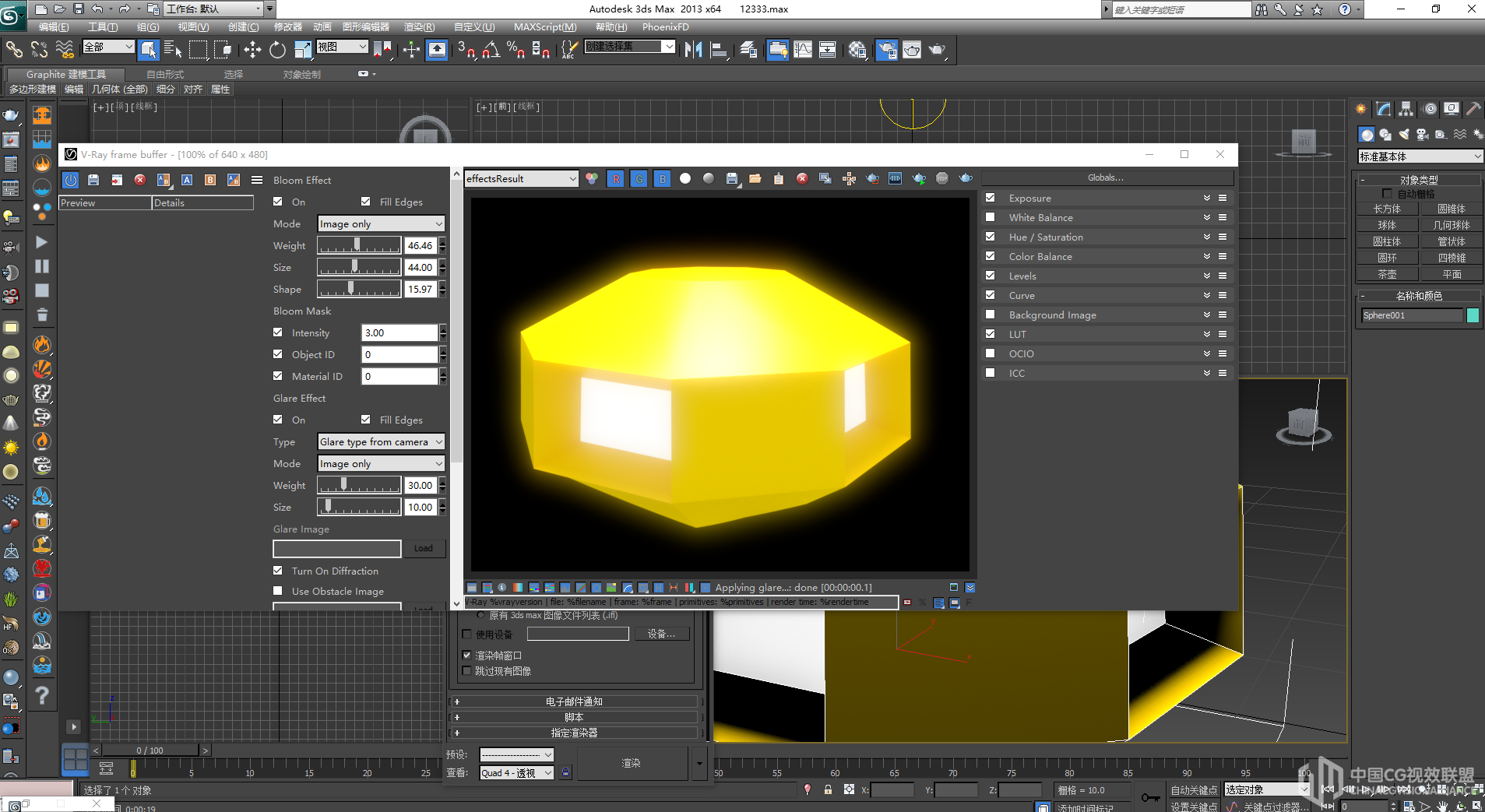The height and width of the screenshot is (812, 1485).
Task: Enable White Balance correction checkbox
Action: tap(991, 217)
